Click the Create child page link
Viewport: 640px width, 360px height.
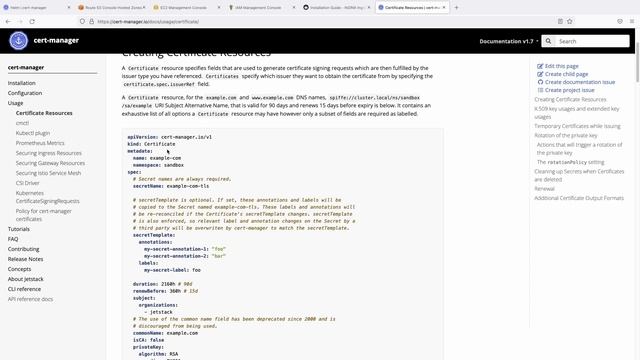566,74
